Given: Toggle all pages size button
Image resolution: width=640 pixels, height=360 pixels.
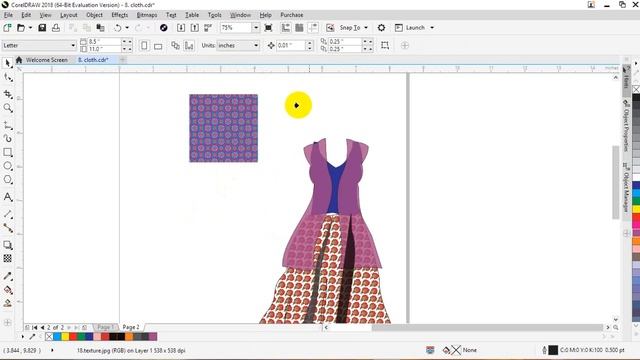Looking at the screenshot, I should click(x=175, y=46).
